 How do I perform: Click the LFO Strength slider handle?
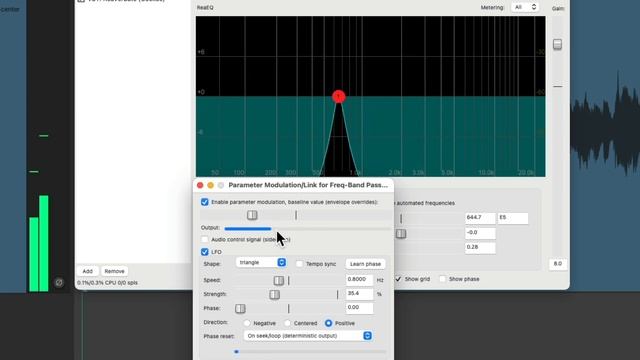click(274, 294)
